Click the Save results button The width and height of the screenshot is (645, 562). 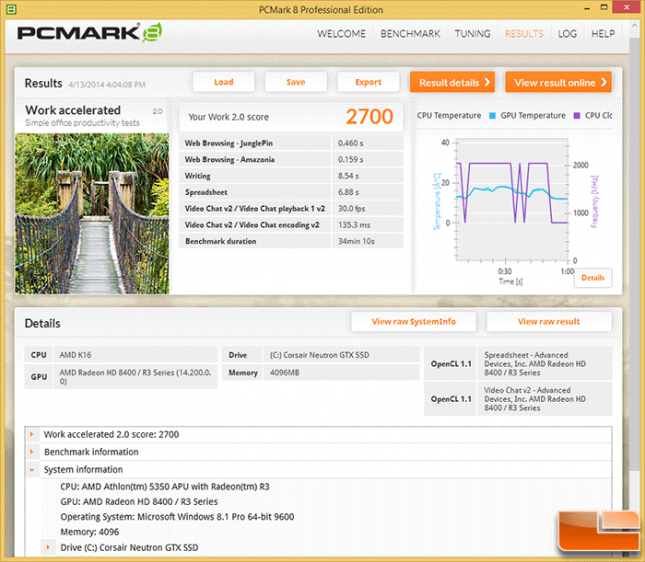(x=296, y=82)
